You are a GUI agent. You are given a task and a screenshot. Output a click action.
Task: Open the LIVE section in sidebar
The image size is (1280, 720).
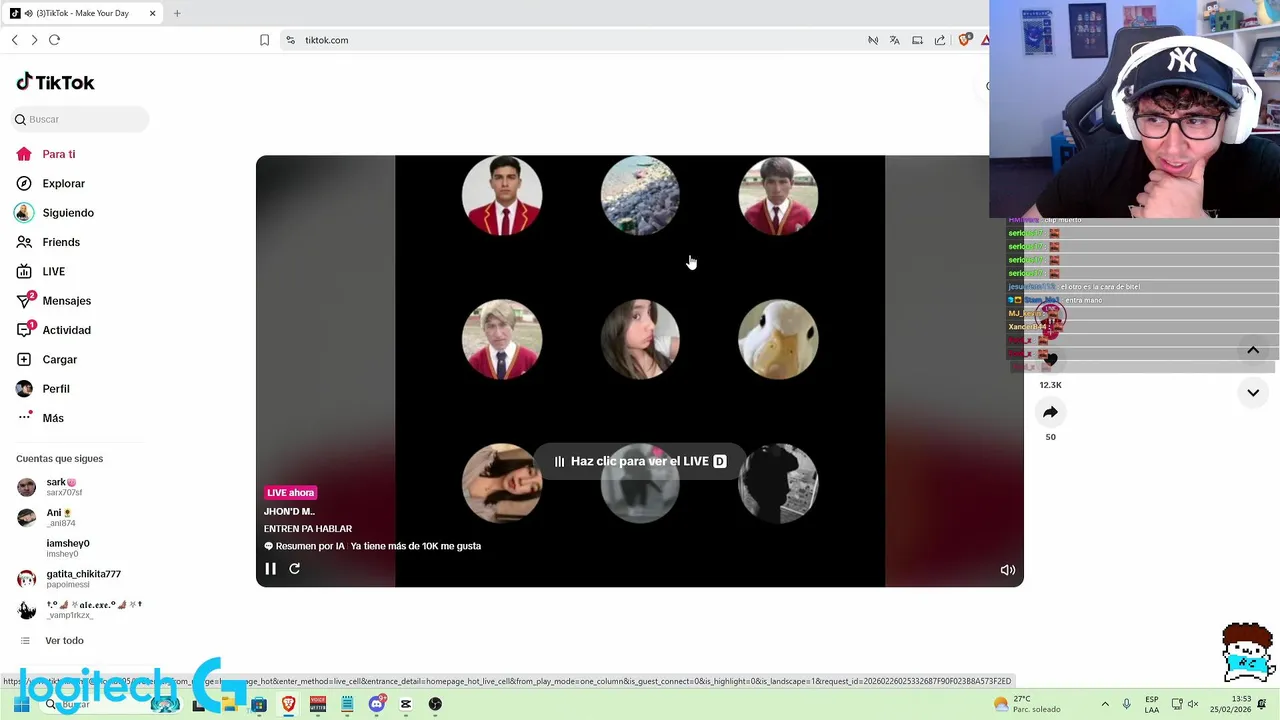[53, 271]
